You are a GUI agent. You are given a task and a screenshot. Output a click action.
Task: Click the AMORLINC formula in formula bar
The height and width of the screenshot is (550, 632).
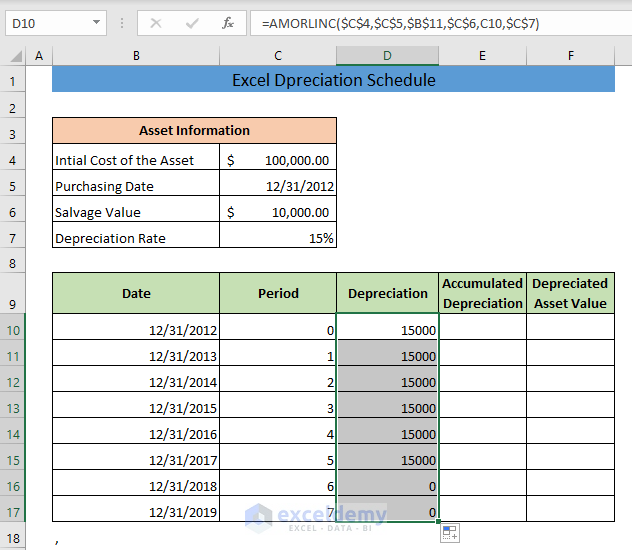pos(400,23)
